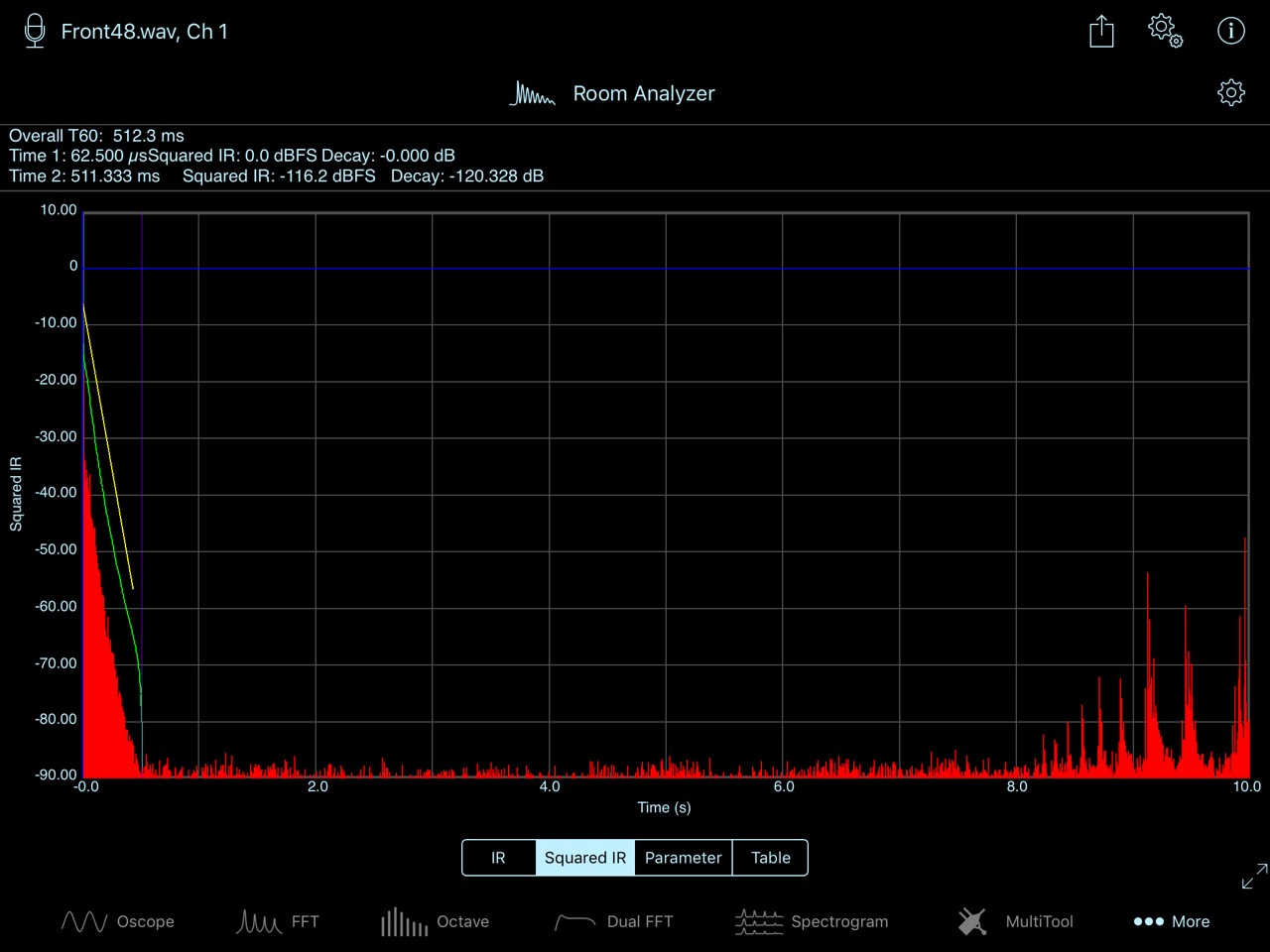The height and width of the screenshot is (952, 1270).
Task: Select the Squared IR segment
Action: coord(584,858)
